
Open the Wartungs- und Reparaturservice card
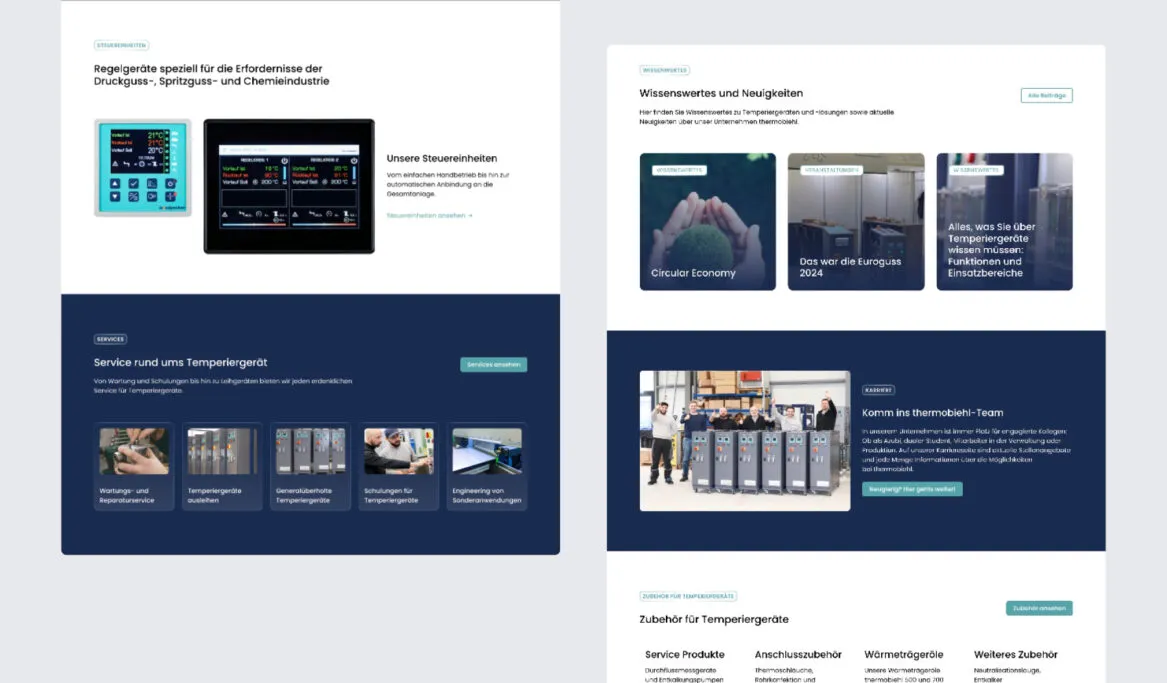pos(134,467)
